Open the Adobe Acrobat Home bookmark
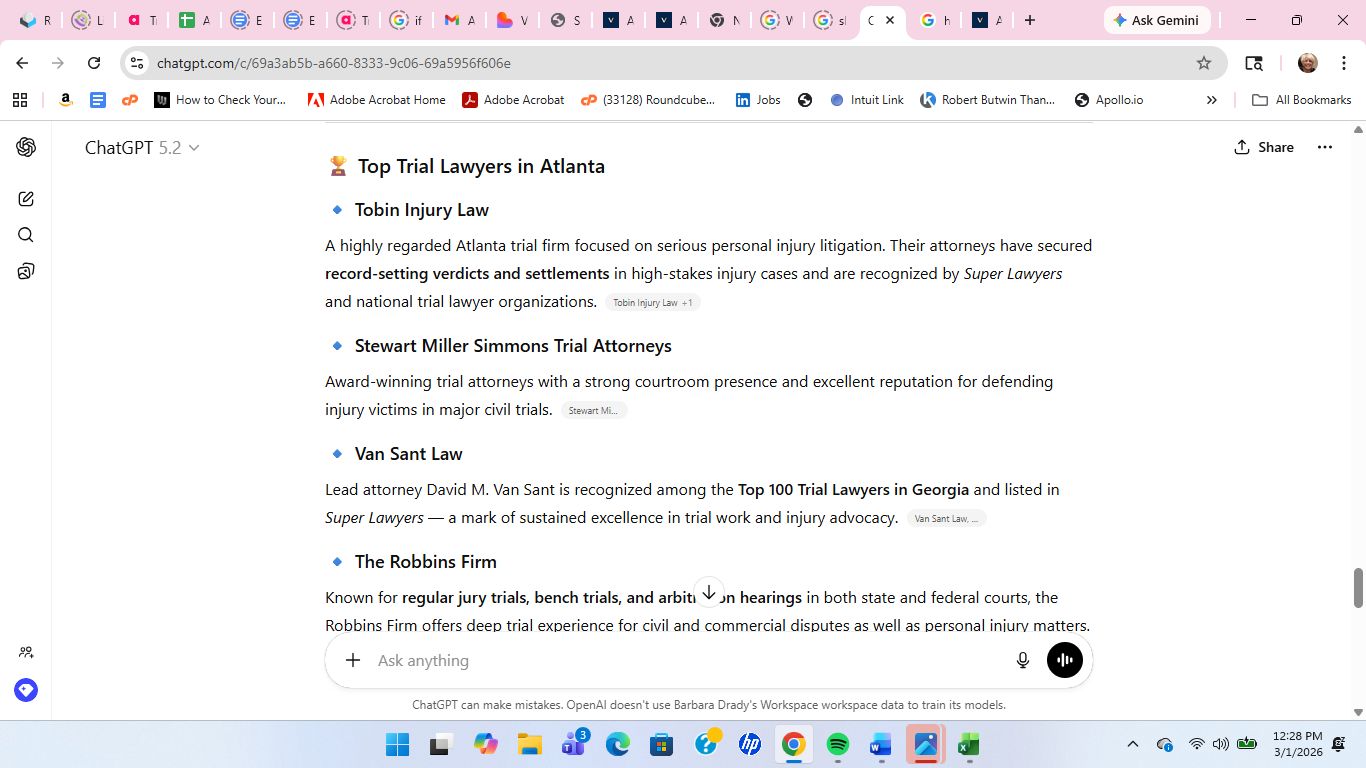1366x768 pixels. coord(376,100)
